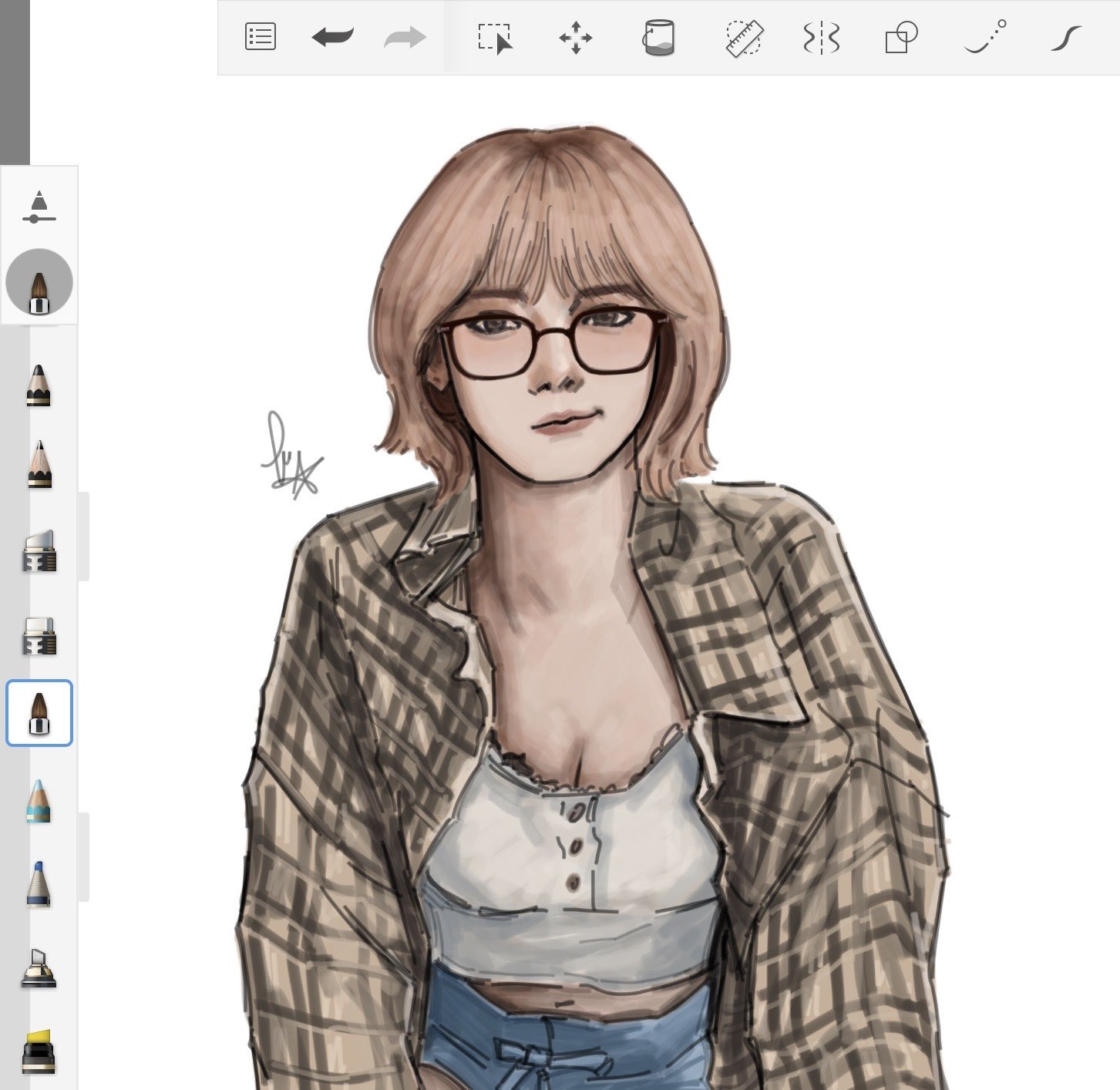Choose the teal colored pencil brush

click(39, 801)
